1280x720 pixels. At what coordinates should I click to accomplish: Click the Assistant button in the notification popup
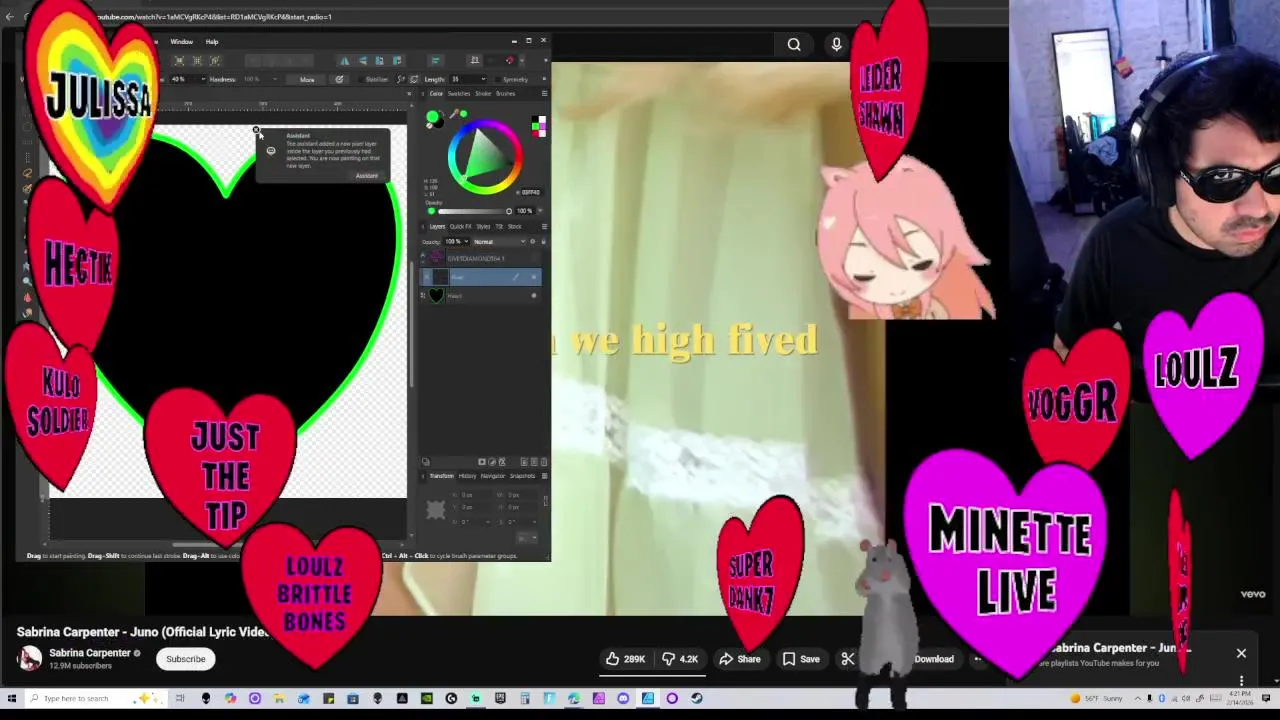pyautogui.click(x=367, y=176)
